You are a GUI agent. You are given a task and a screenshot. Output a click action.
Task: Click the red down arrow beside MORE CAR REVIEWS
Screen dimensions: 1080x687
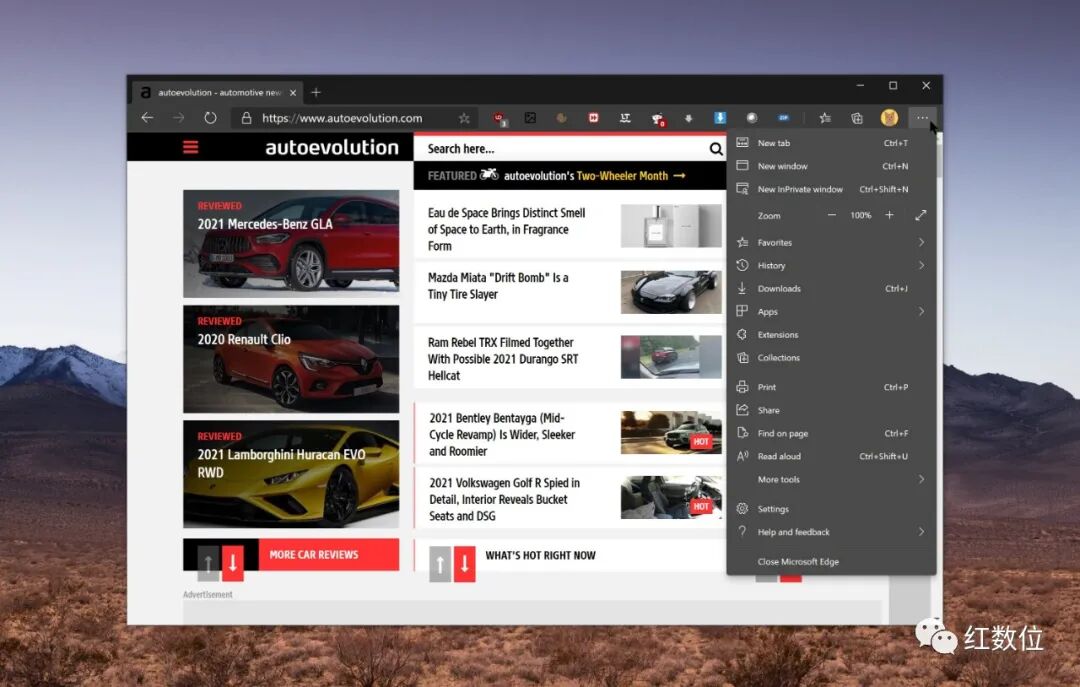click(233, 563)
